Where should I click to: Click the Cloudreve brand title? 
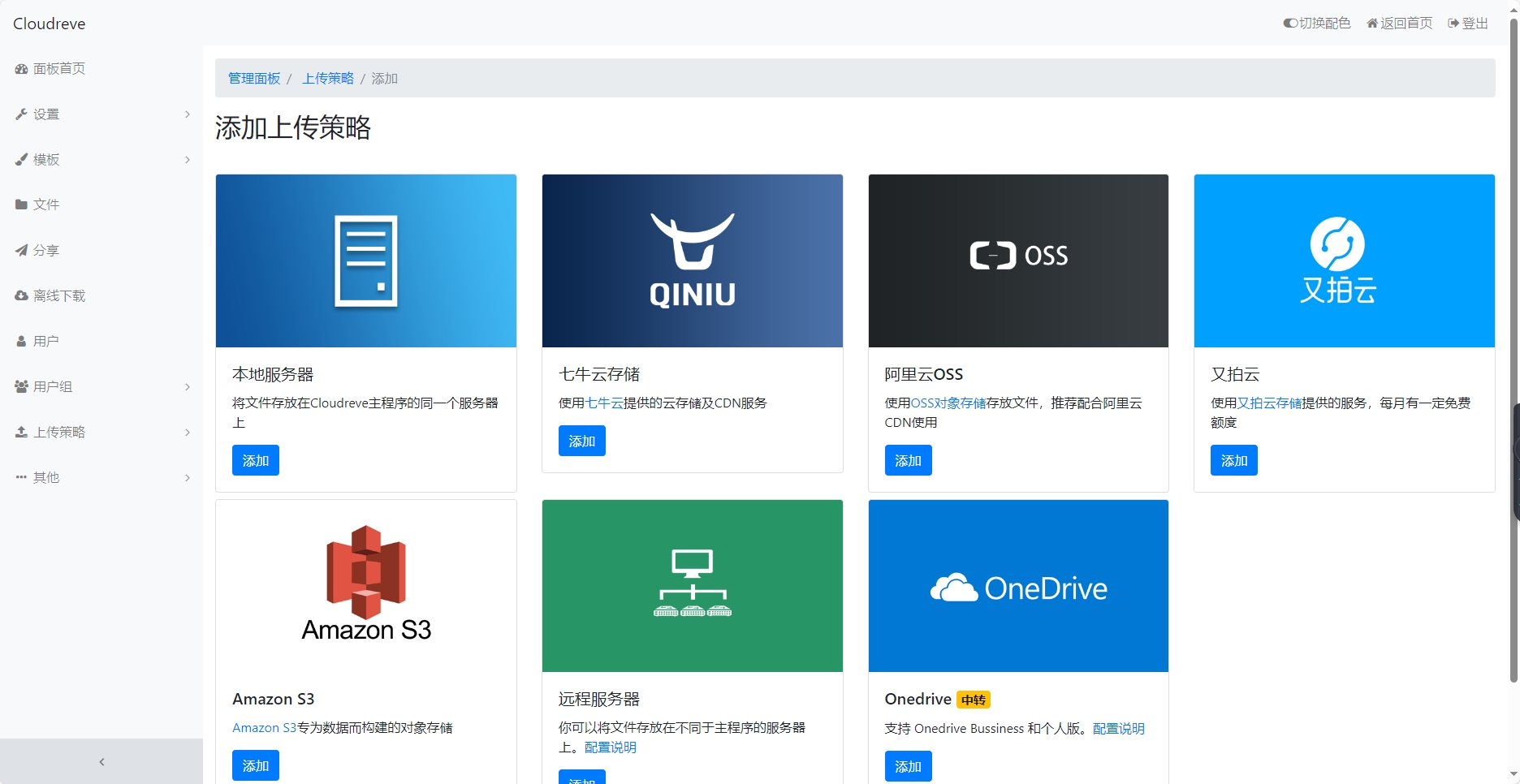point(50,24)
